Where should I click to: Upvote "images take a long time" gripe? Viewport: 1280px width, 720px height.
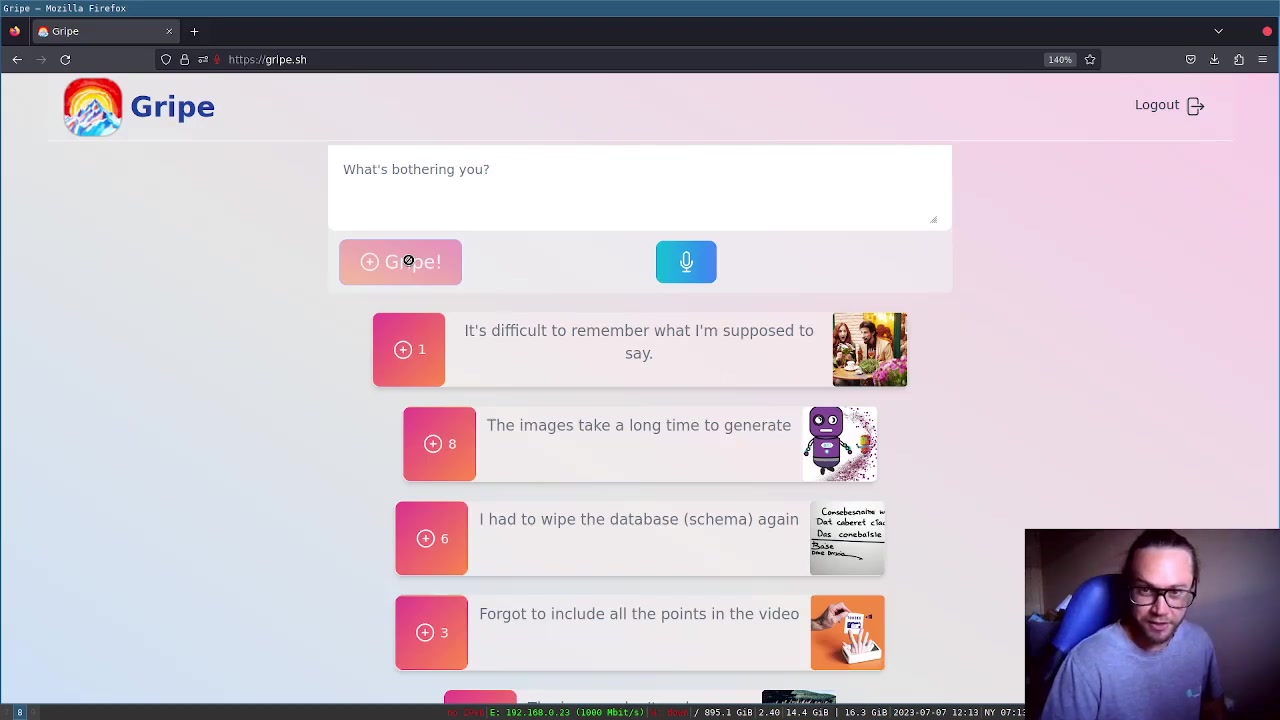(439, 444)
